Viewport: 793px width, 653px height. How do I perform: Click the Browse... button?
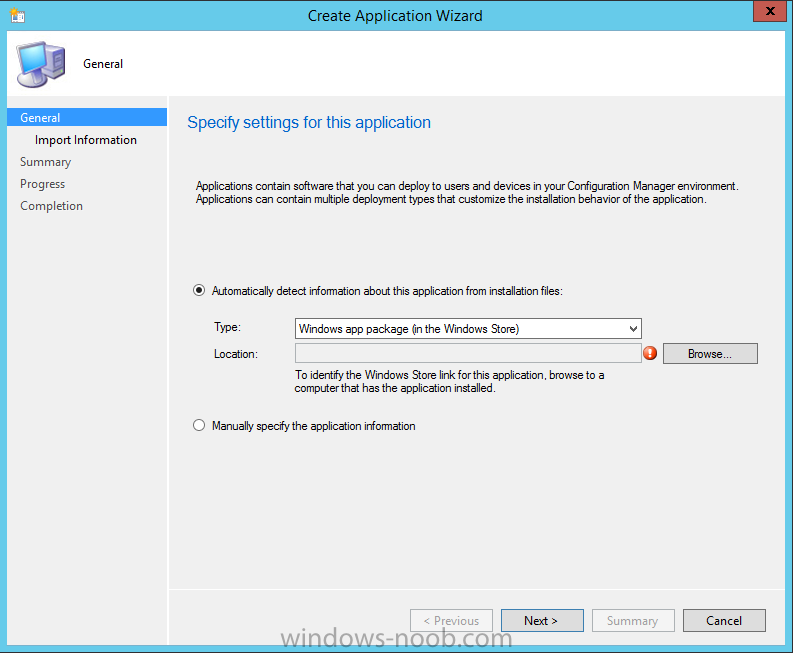click(x=710, y=354)
